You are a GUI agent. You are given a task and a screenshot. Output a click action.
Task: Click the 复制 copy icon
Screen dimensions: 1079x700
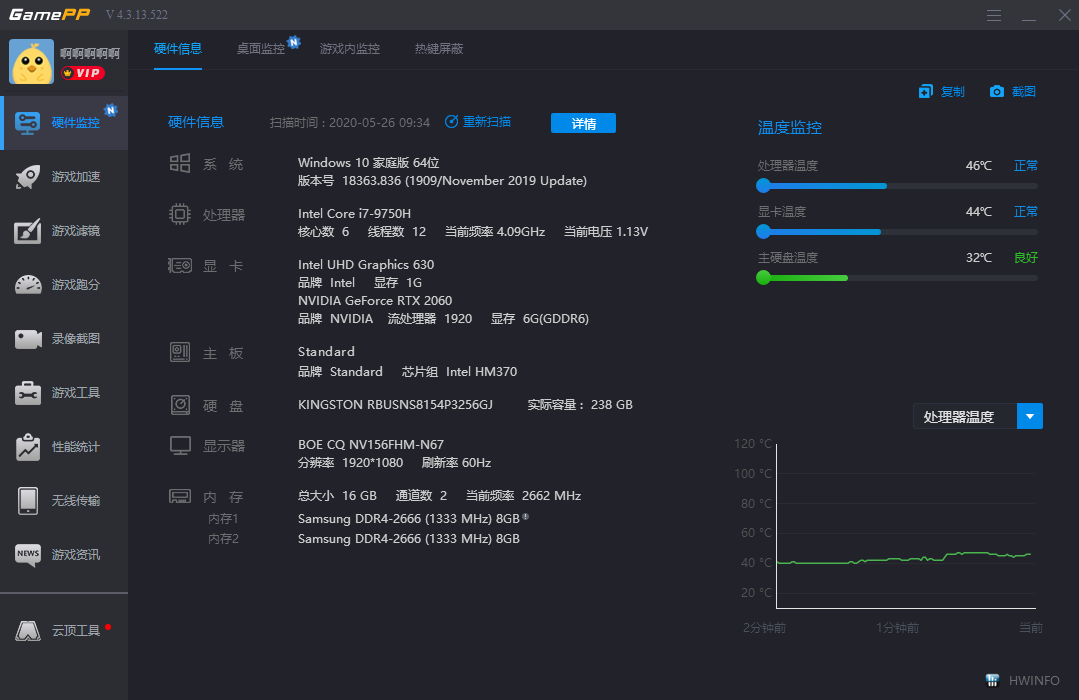pos(941,90)
